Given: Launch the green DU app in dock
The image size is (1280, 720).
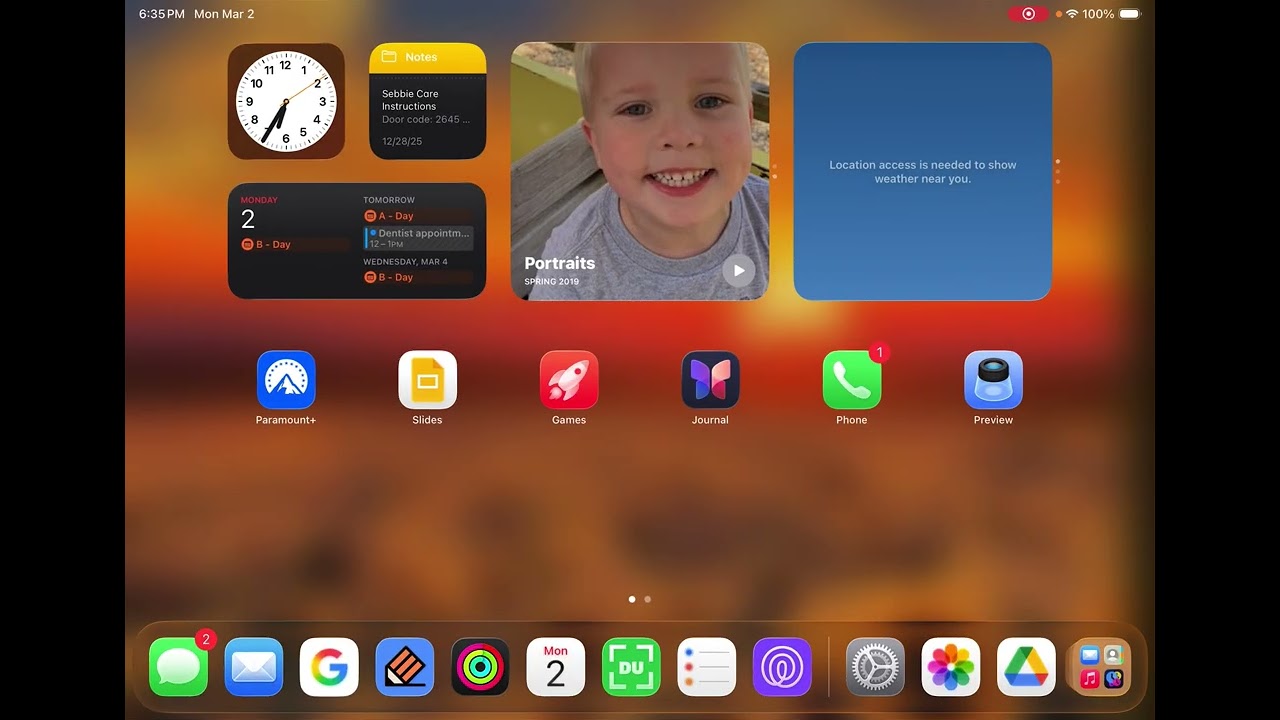Looking at the screenshot, I should [631, 667].
